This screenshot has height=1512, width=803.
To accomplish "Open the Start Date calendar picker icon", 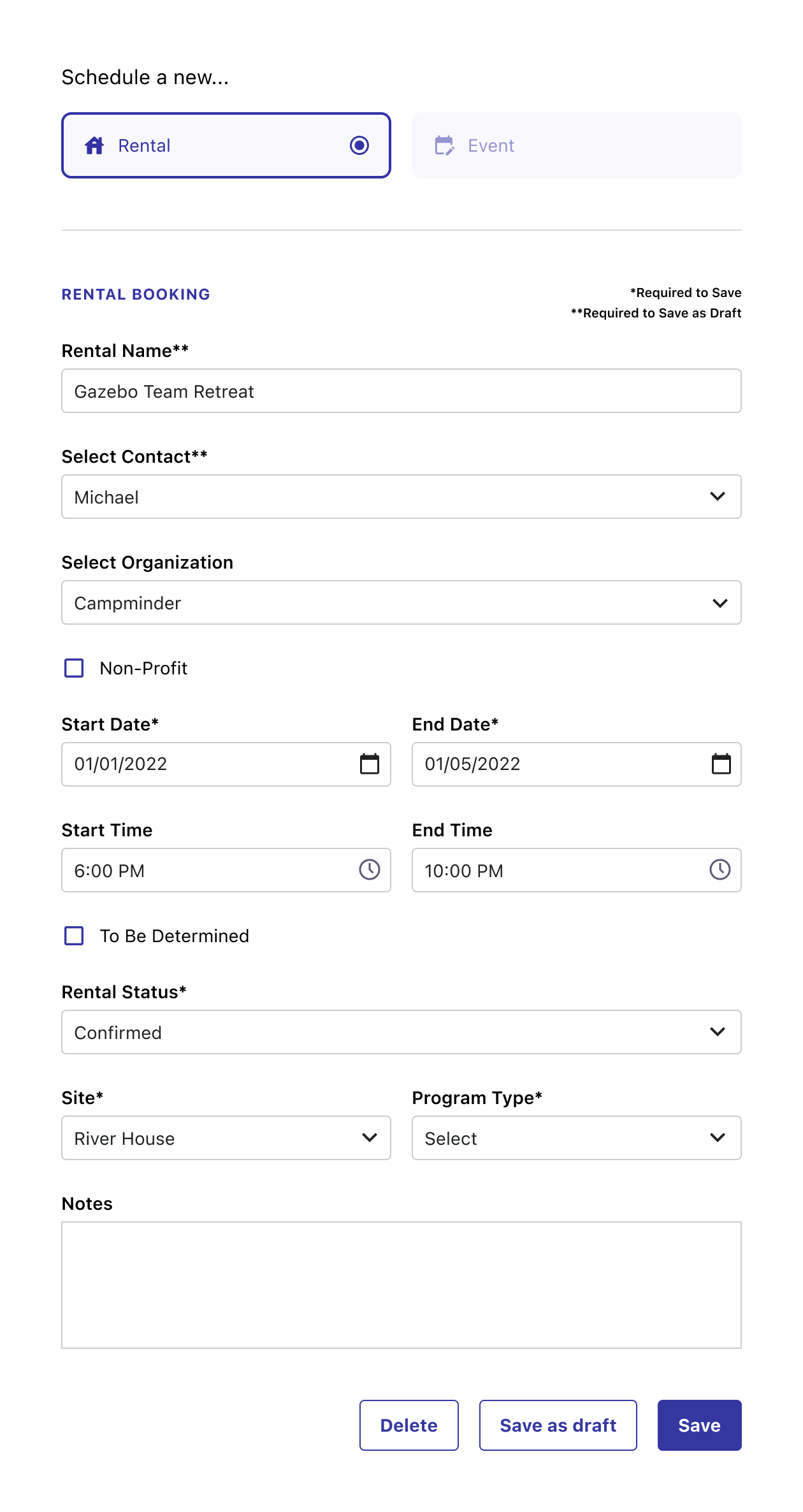I will pos(370,764).
